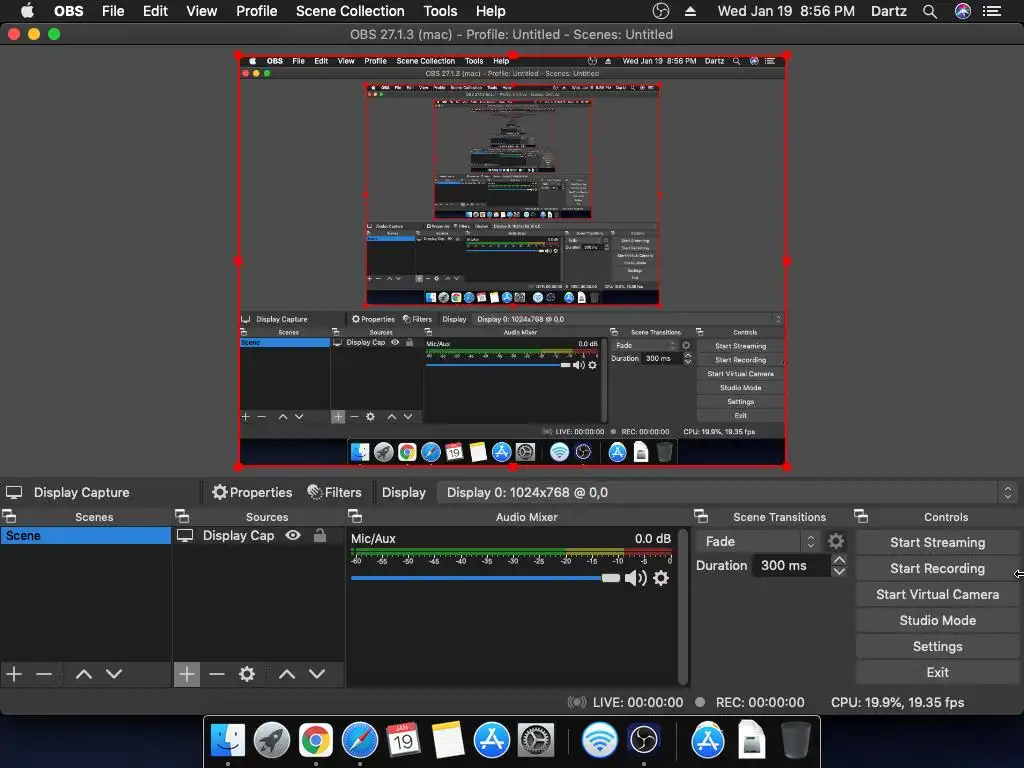This screenshot has height=768, width=1024.
Task: Open the OBS application menu
Action: coord(69,11)
